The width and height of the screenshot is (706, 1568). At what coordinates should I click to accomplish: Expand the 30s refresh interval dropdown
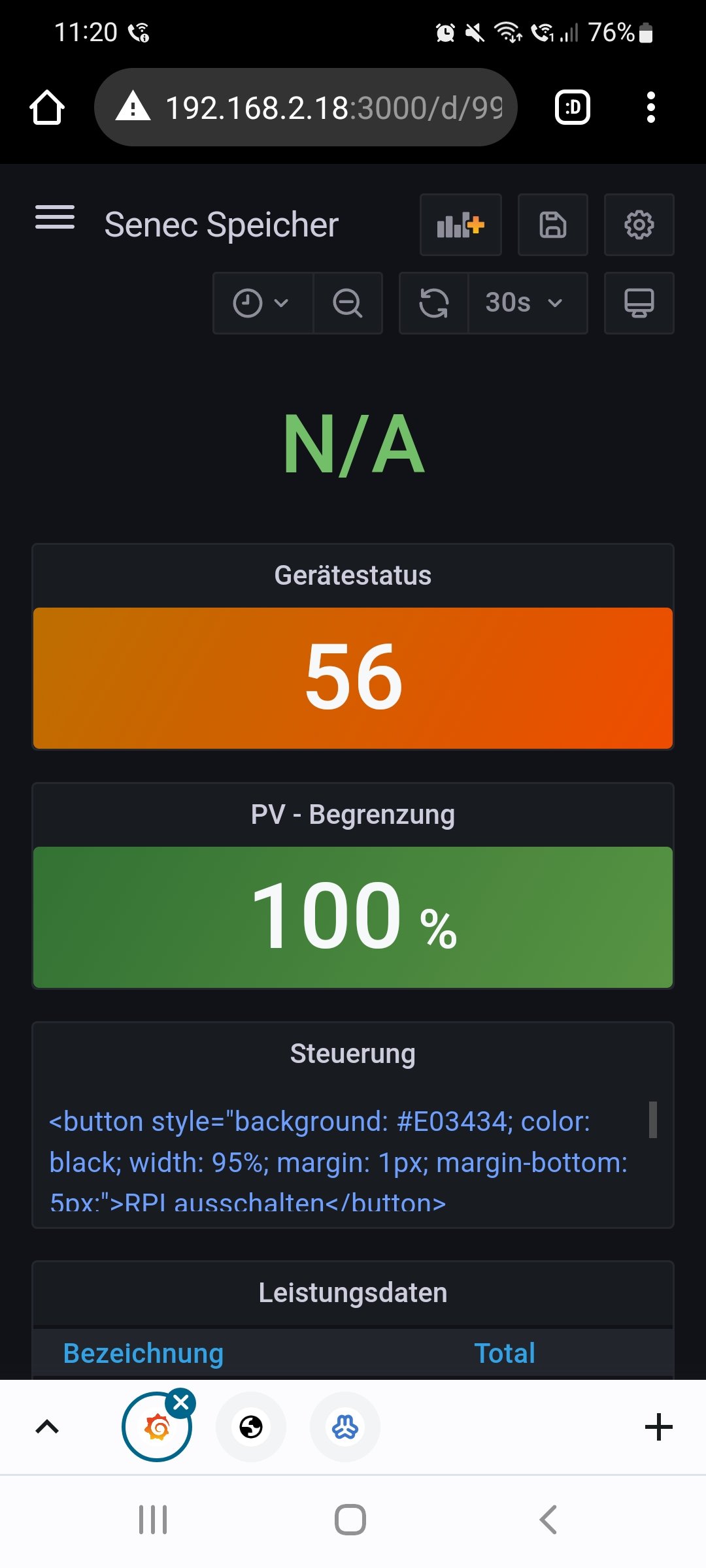click(x=527, y=303)
